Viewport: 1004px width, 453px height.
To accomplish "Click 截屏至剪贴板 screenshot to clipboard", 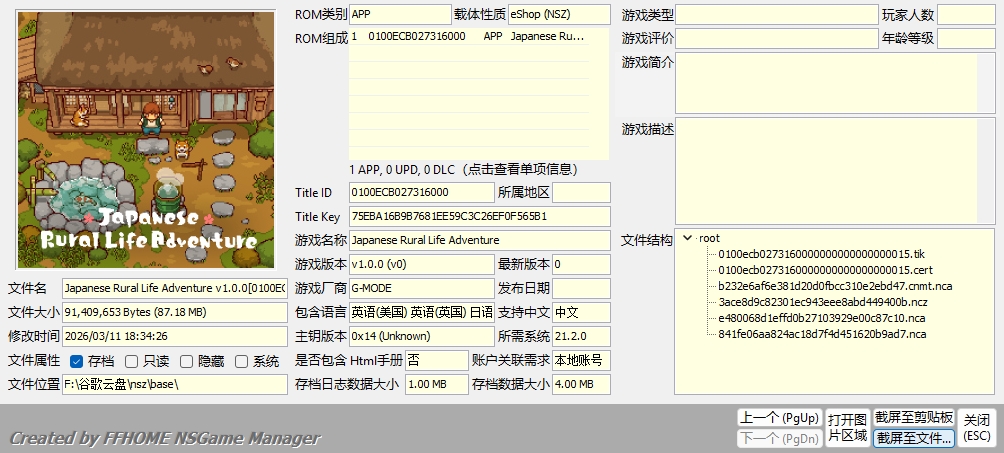I will (x=913, y=417).
